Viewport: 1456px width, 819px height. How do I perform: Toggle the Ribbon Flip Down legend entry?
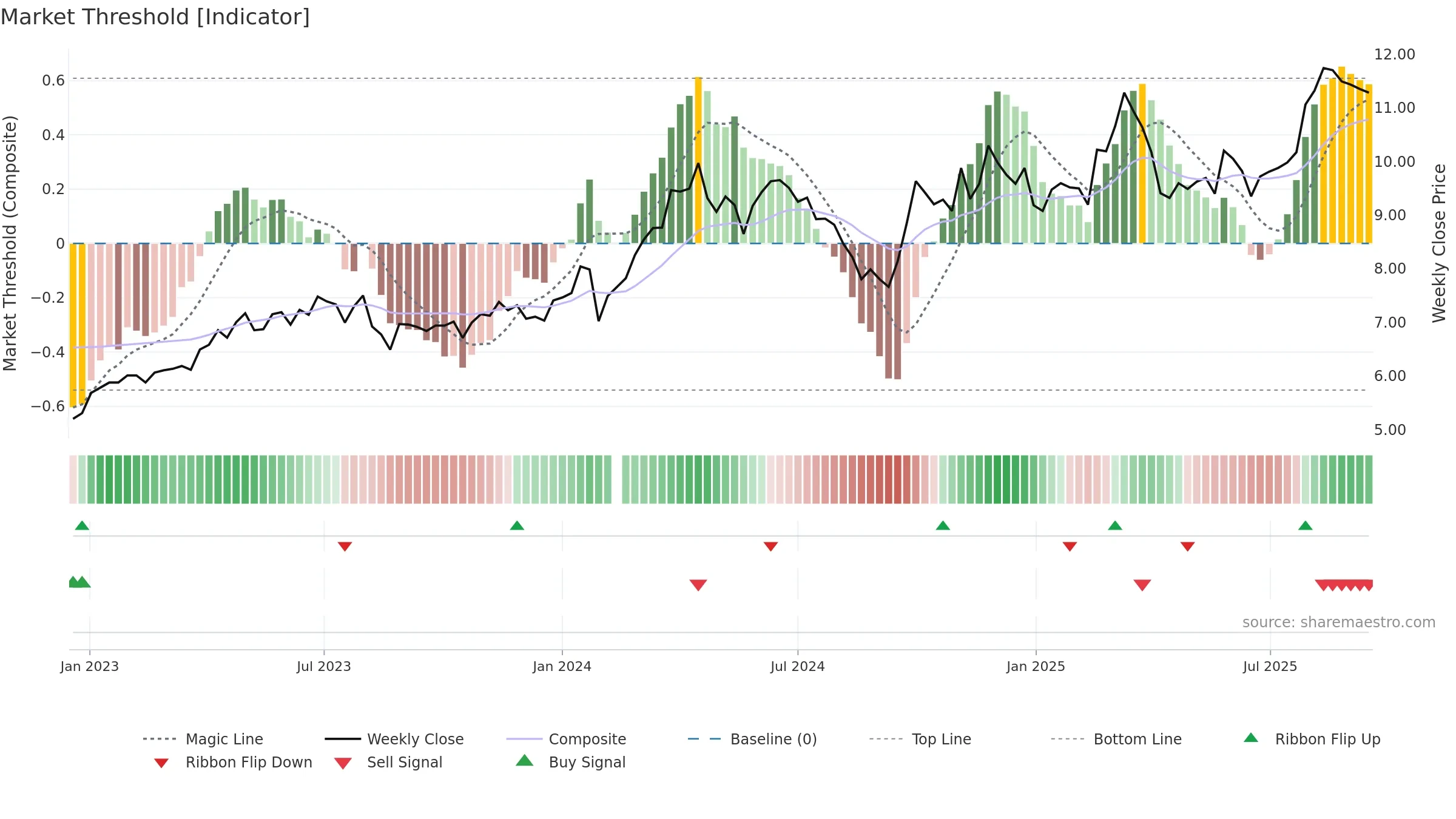tap(233, 762)
